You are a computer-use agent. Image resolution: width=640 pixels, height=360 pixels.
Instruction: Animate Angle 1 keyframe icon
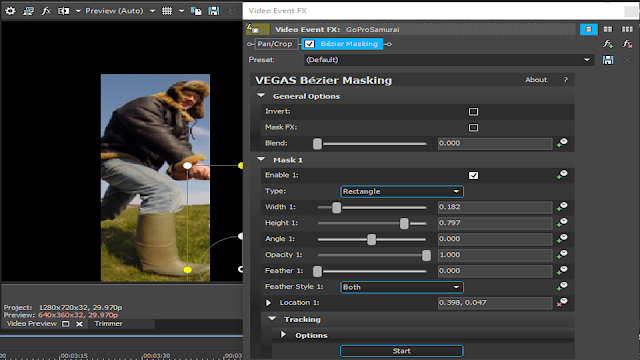point(562,238)
